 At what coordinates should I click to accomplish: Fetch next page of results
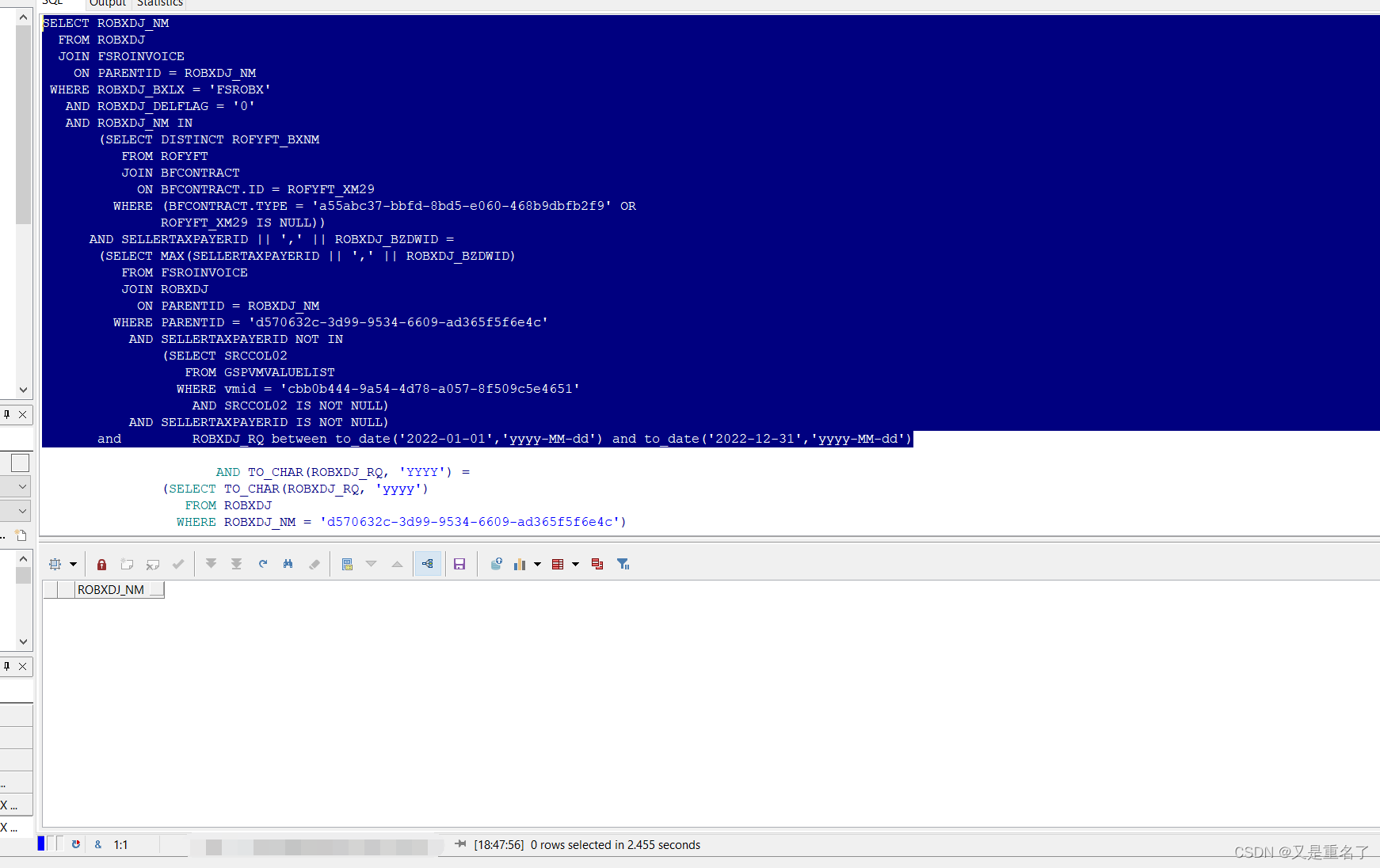(211, 564)
